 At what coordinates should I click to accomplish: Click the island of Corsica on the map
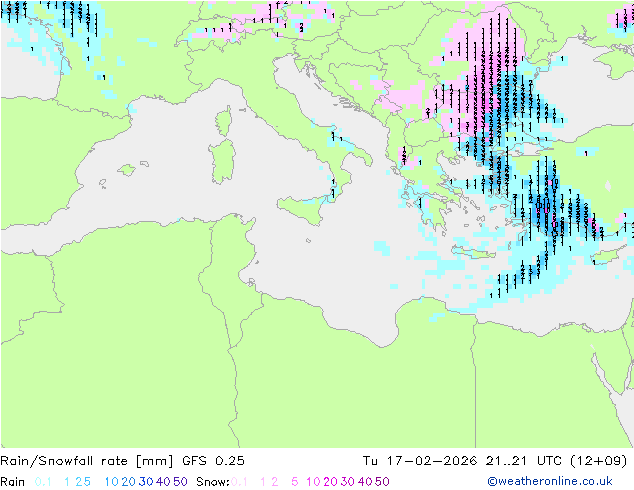pyautogui.click(x=225, y=121)
